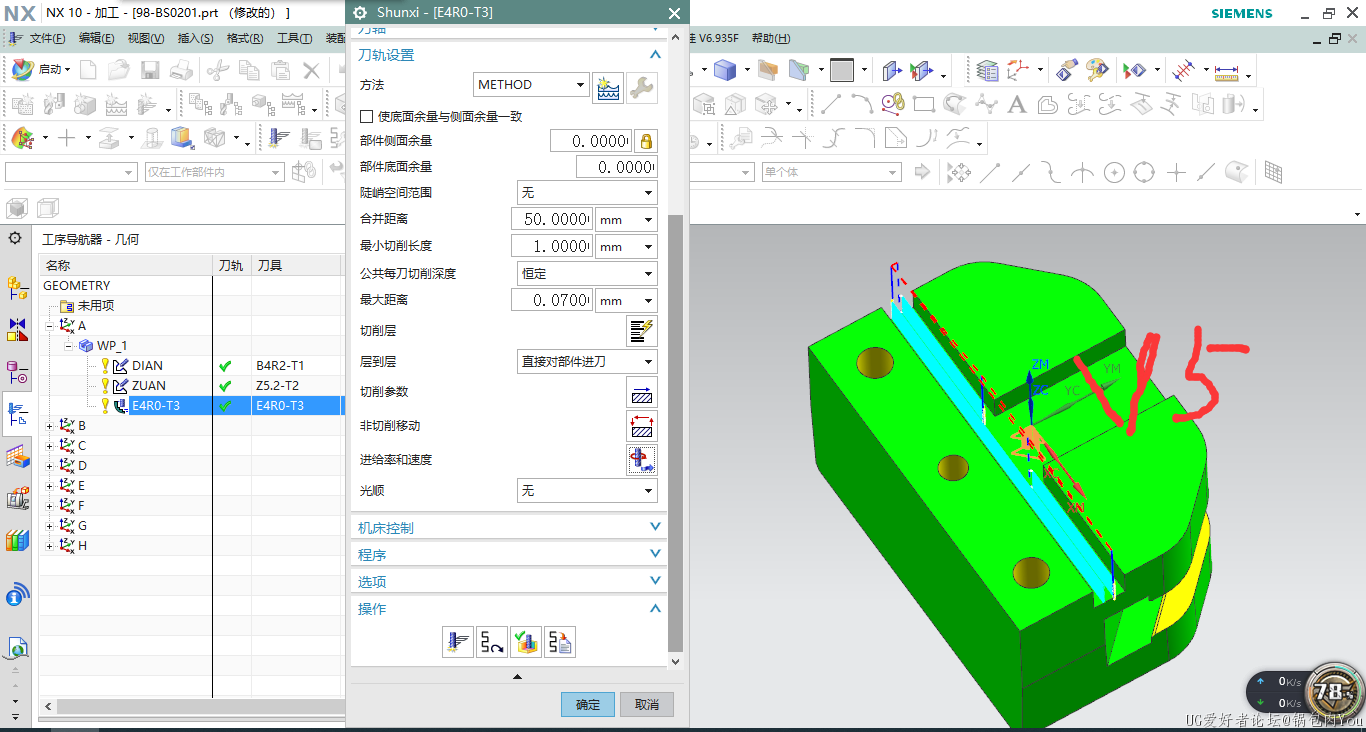Open the 合并距离 unit mm dropdown
Image resolution: width=1366 pixels, height=732 pixels.
click(626, 219)
